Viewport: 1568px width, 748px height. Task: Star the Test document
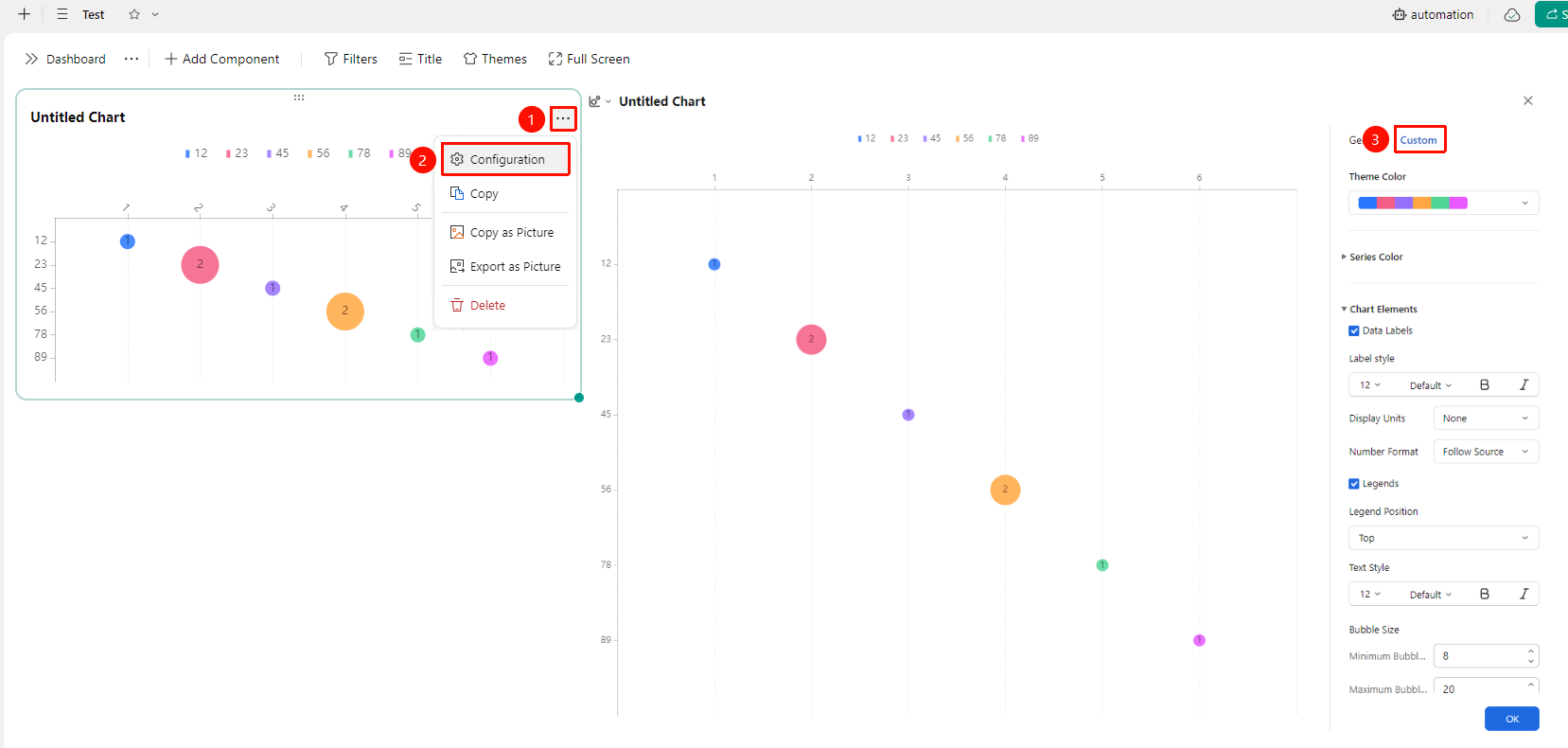(x=134, y=14)
